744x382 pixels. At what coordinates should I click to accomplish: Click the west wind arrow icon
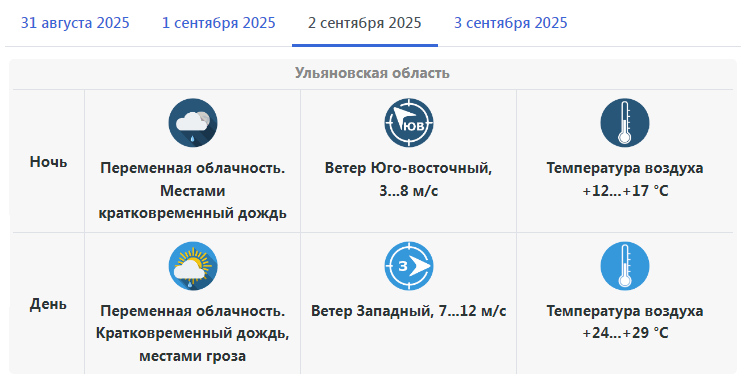coord(409,266)
